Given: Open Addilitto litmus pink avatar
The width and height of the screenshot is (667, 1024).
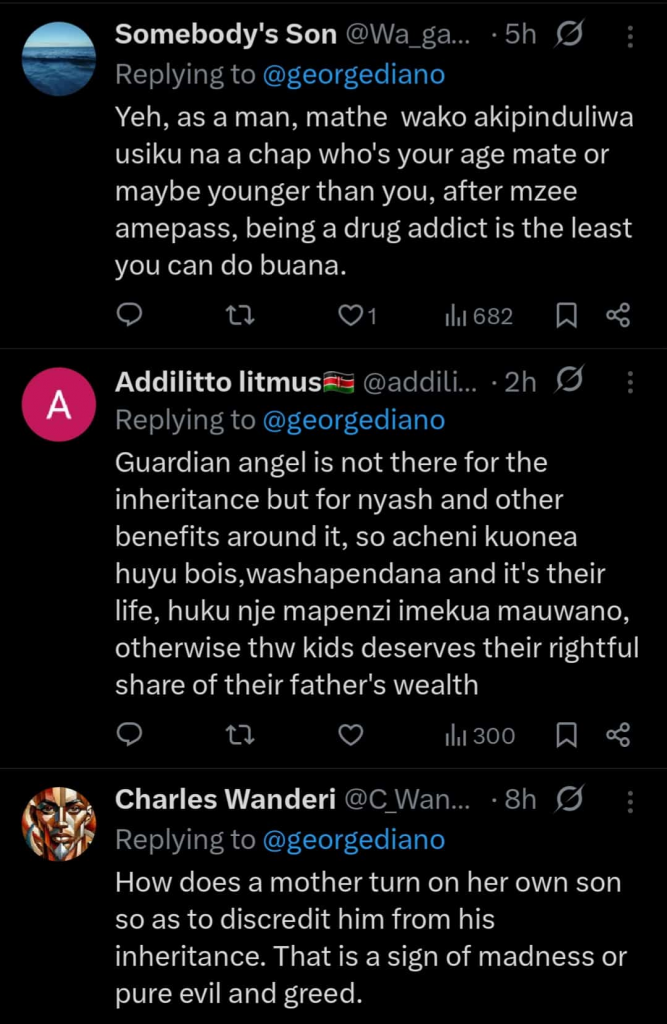Looking at the screenshot, I should (59, 404).
